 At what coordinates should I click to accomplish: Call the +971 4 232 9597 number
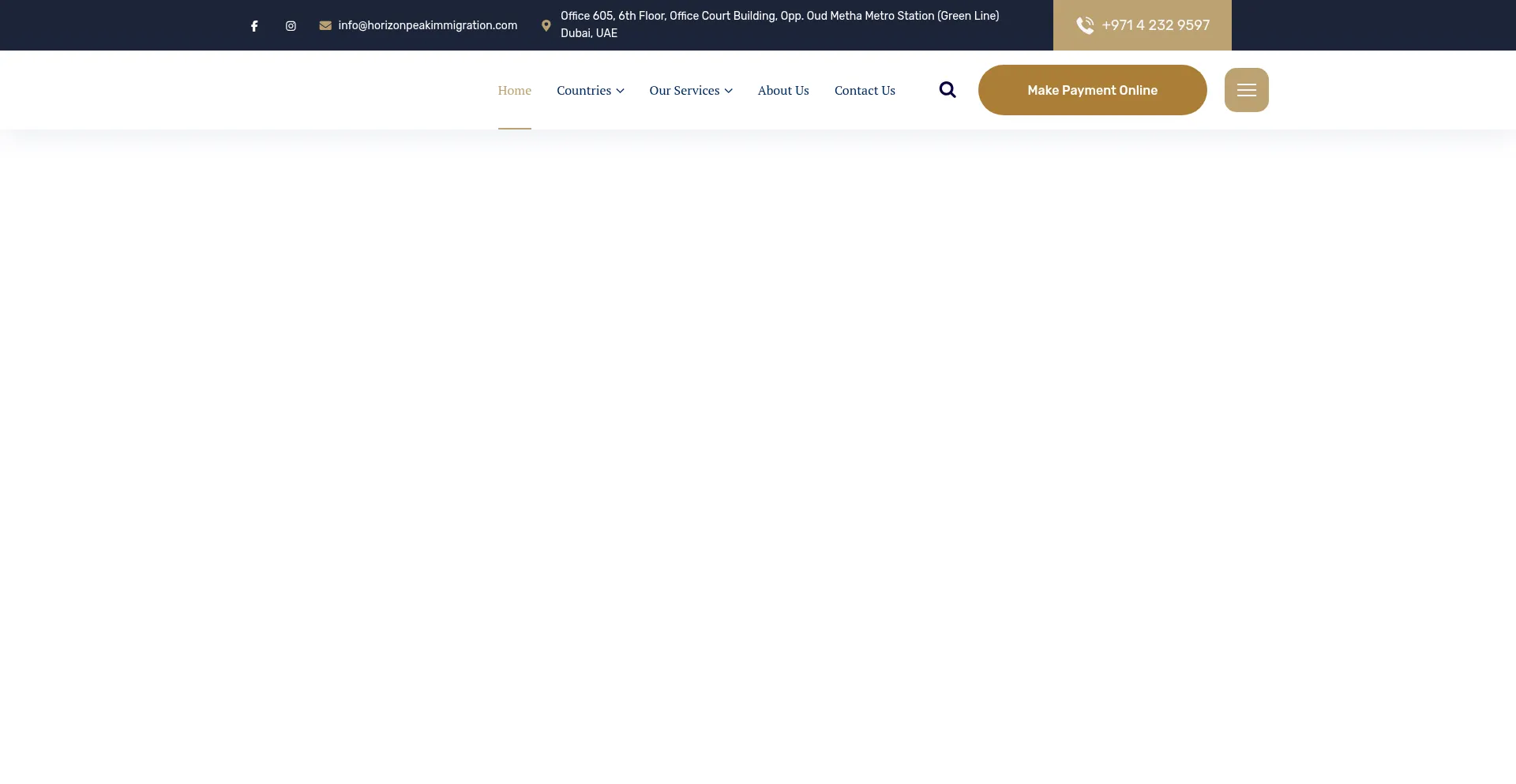(1155, 25)
